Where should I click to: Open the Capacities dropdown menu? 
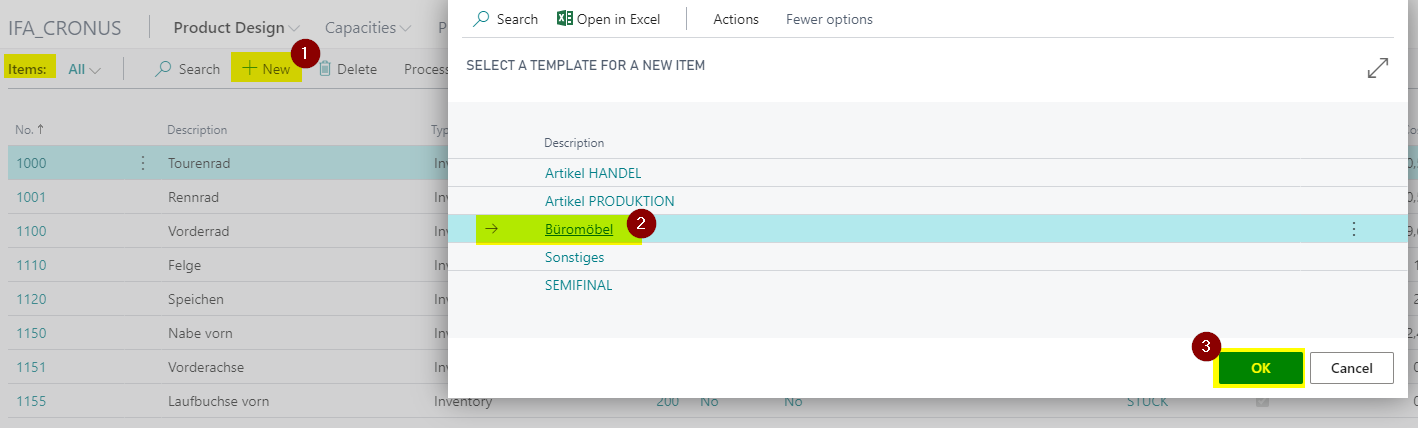point(368,28)
